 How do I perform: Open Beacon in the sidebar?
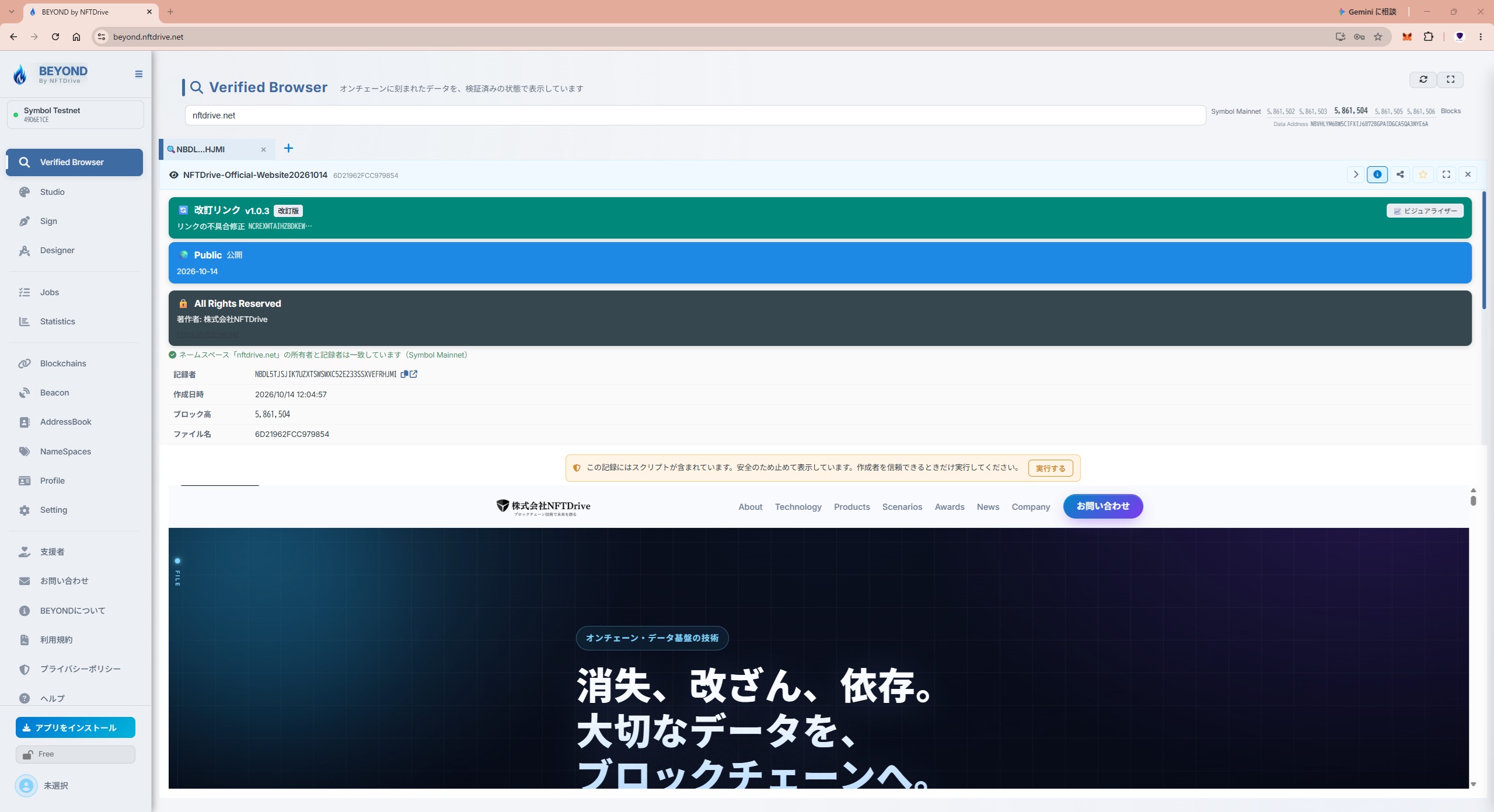pyautogui.click(x=74, y=393)
